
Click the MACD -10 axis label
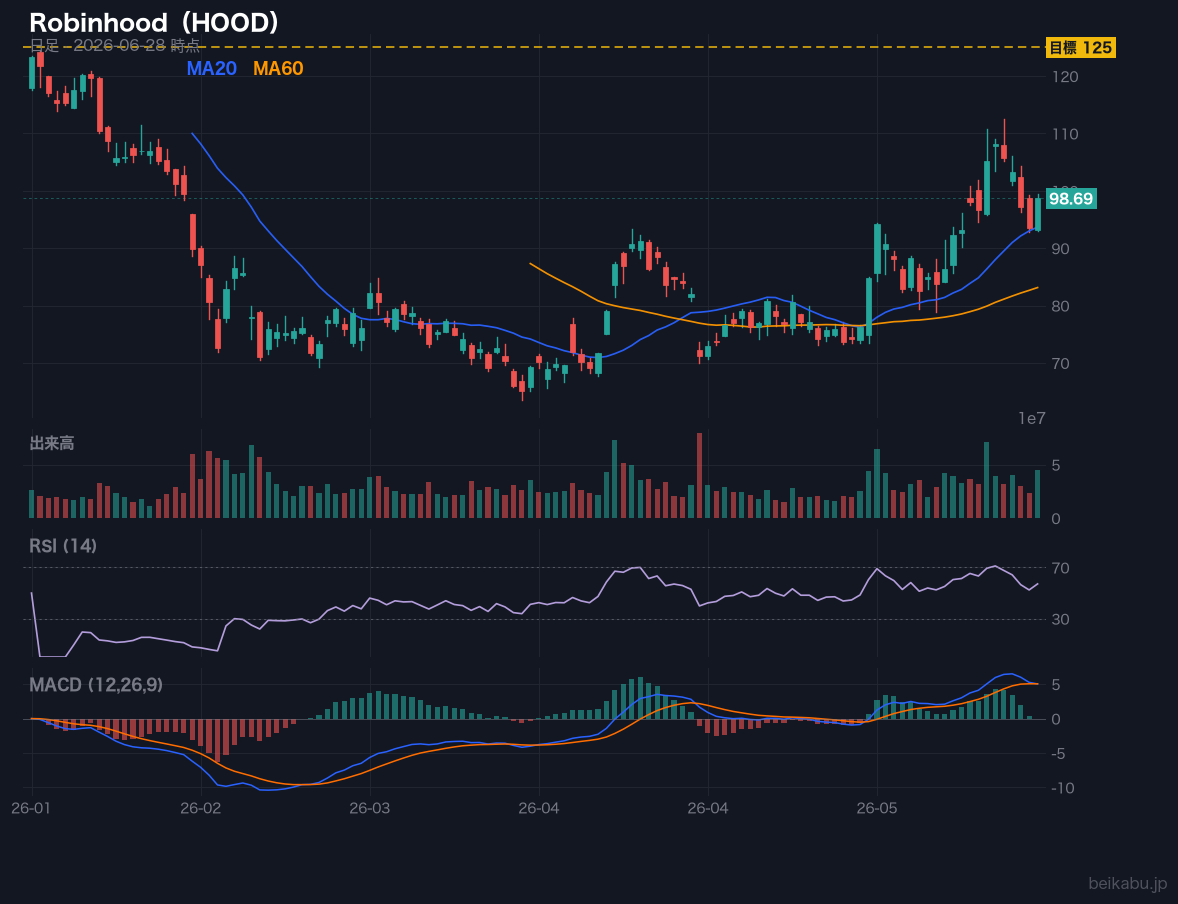coord(1063,788)
